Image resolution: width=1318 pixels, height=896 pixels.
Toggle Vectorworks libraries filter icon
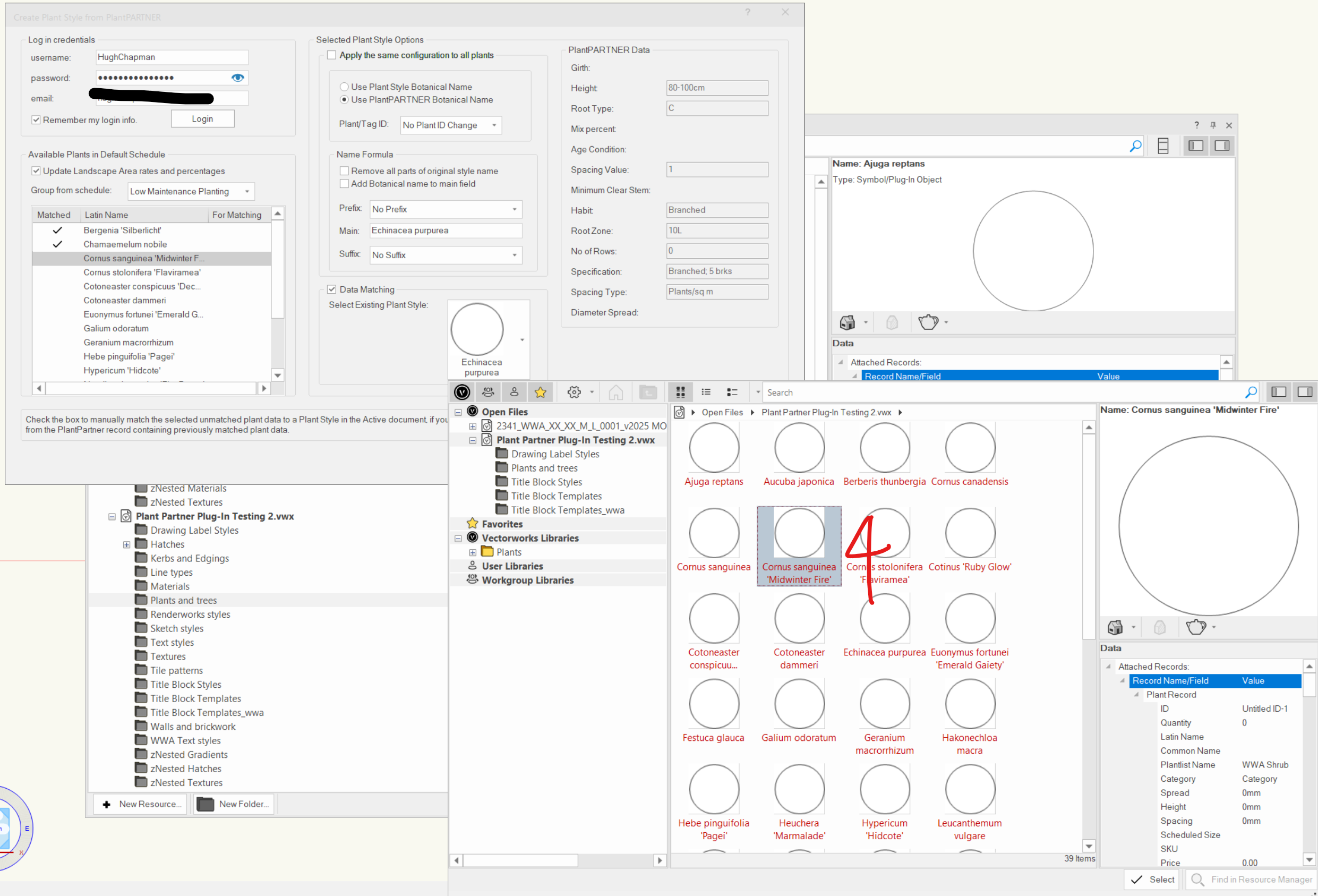click(x=462, y=392)
